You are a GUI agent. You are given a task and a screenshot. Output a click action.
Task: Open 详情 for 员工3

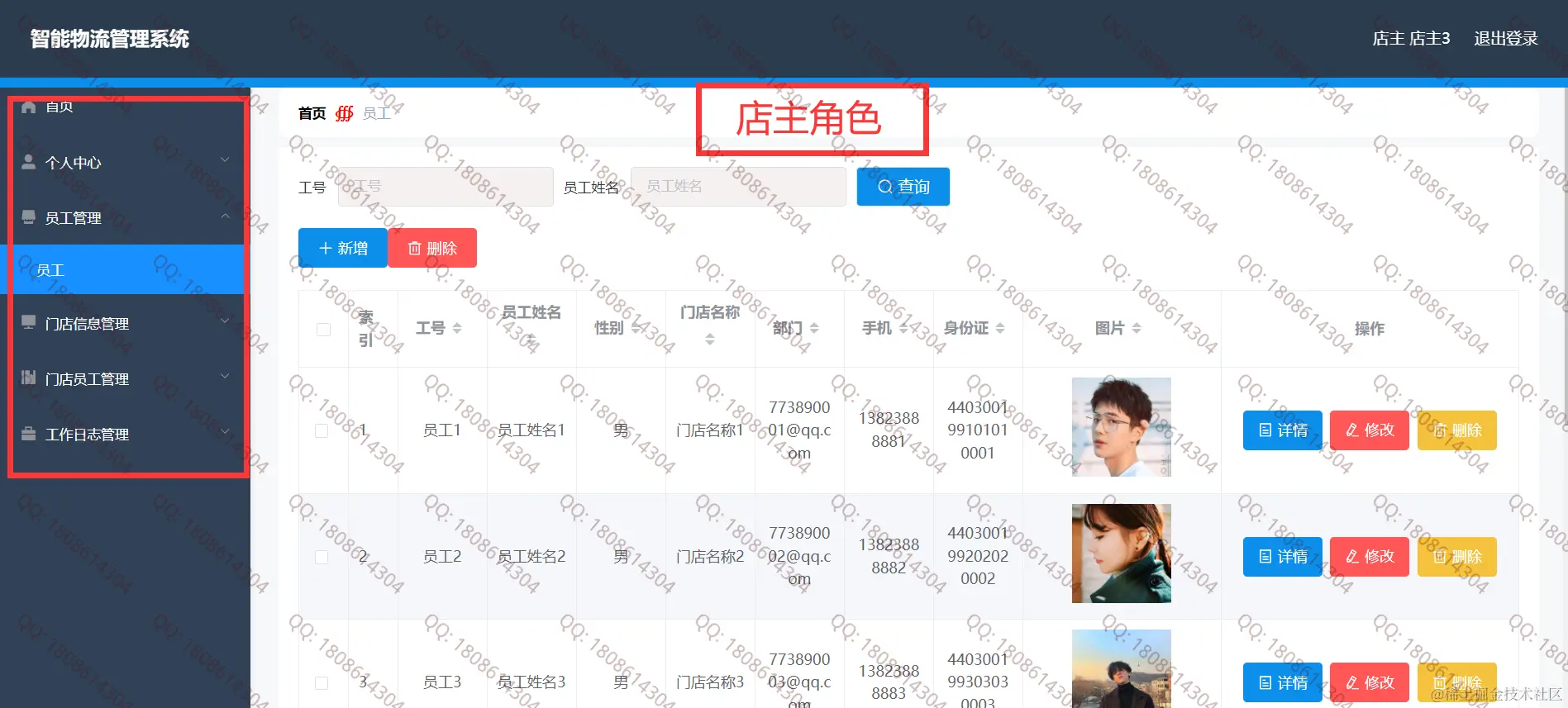pos(1282,682)
